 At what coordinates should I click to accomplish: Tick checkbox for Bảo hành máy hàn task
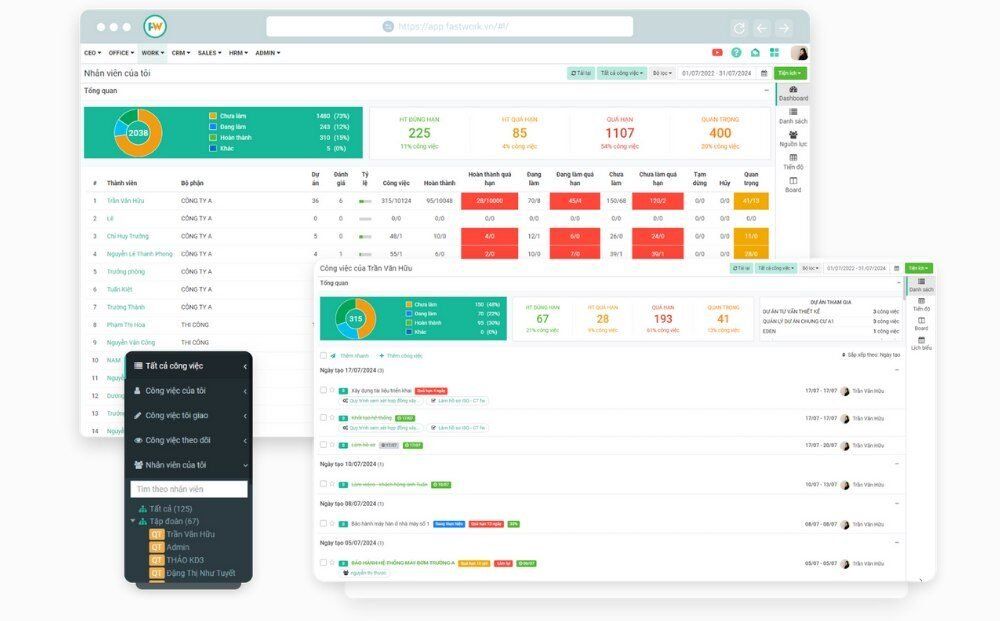click(323, 523)
